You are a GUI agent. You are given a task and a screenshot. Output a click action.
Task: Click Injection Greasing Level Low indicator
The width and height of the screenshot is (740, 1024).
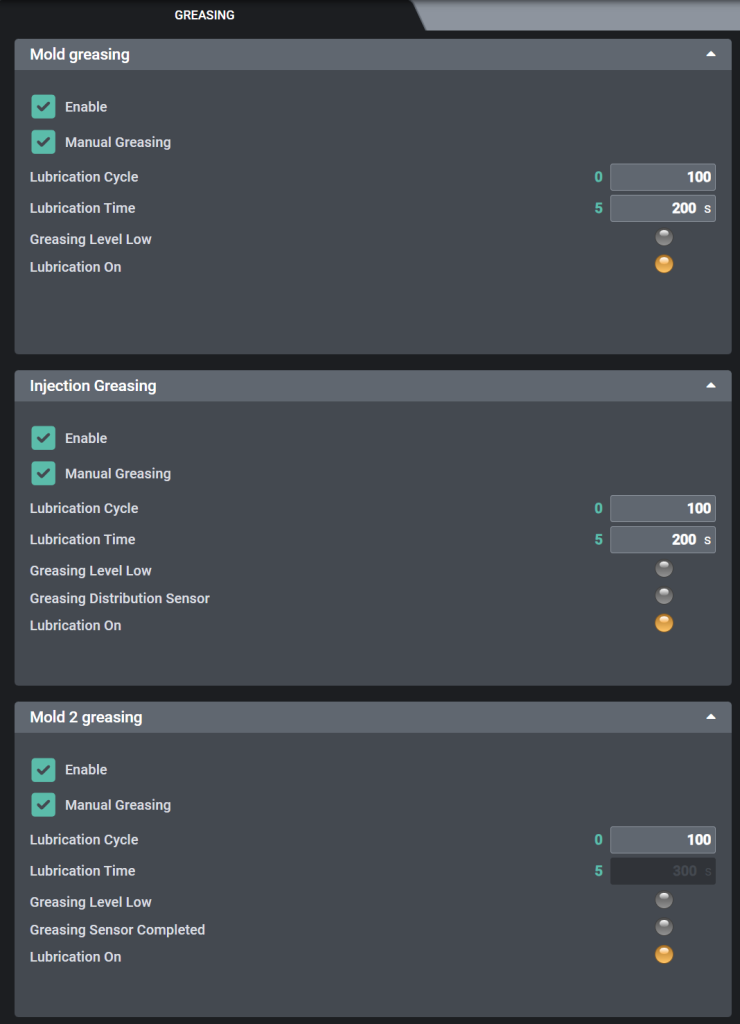[x=664, y=569]
